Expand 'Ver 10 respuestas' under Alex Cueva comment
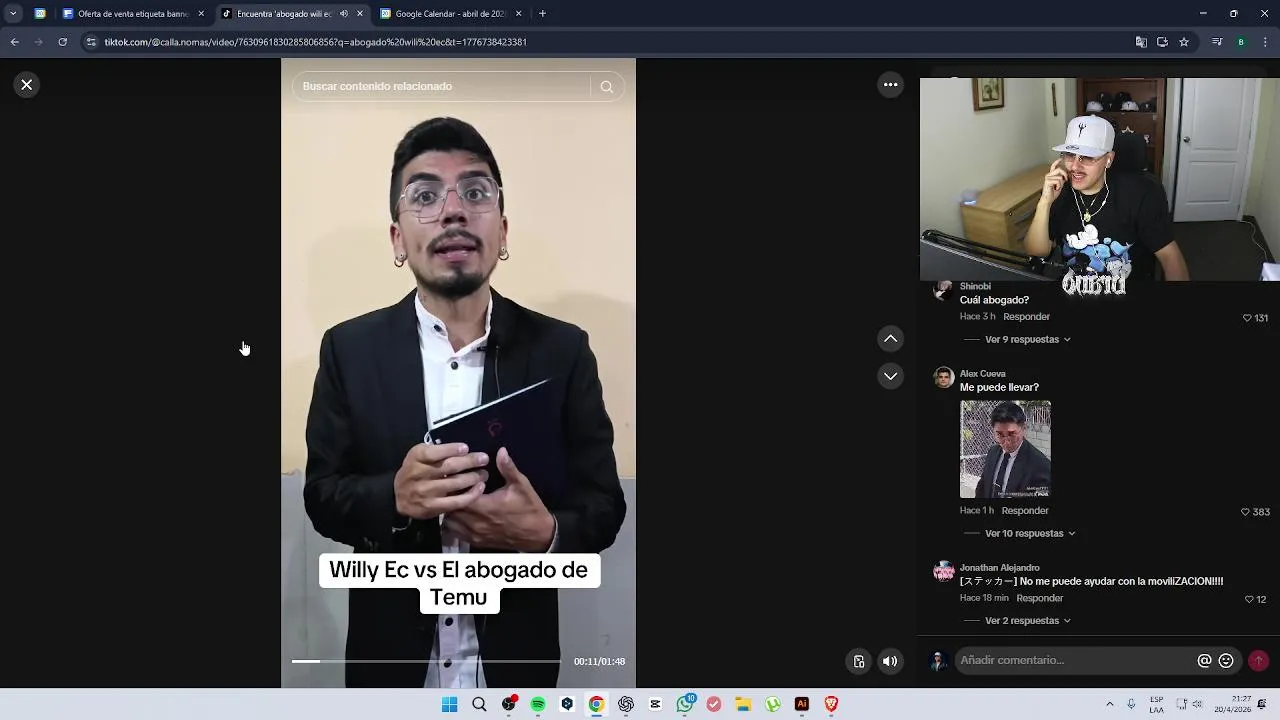The height and width of the screenshot is (720, 1280). (x=1030, y=534)
